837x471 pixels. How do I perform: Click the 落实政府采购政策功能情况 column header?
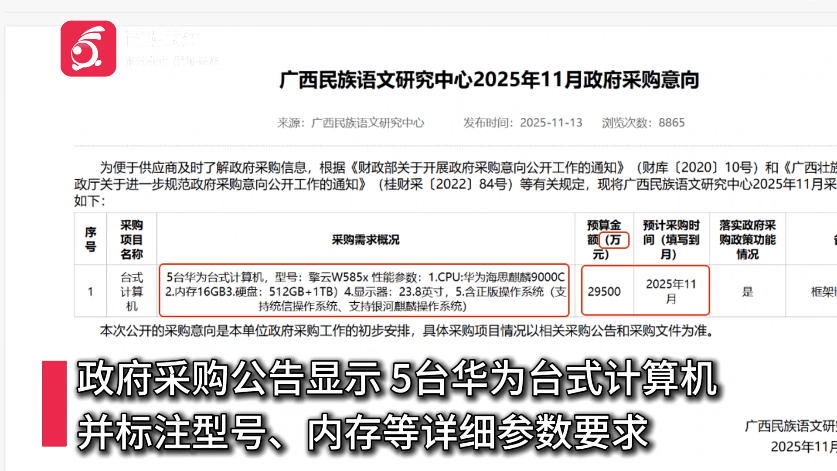pyautogui.click(x=747, y=239)
